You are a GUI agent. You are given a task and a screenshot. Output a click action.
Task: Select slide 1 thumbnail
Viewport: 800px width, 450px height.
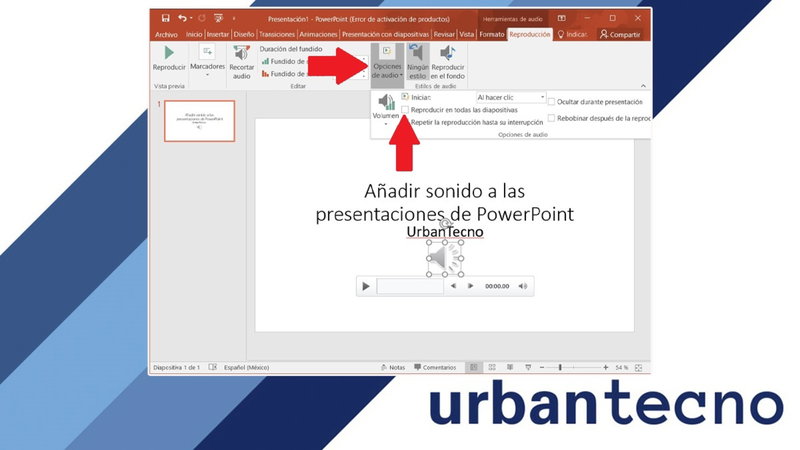tap(199, 121)
